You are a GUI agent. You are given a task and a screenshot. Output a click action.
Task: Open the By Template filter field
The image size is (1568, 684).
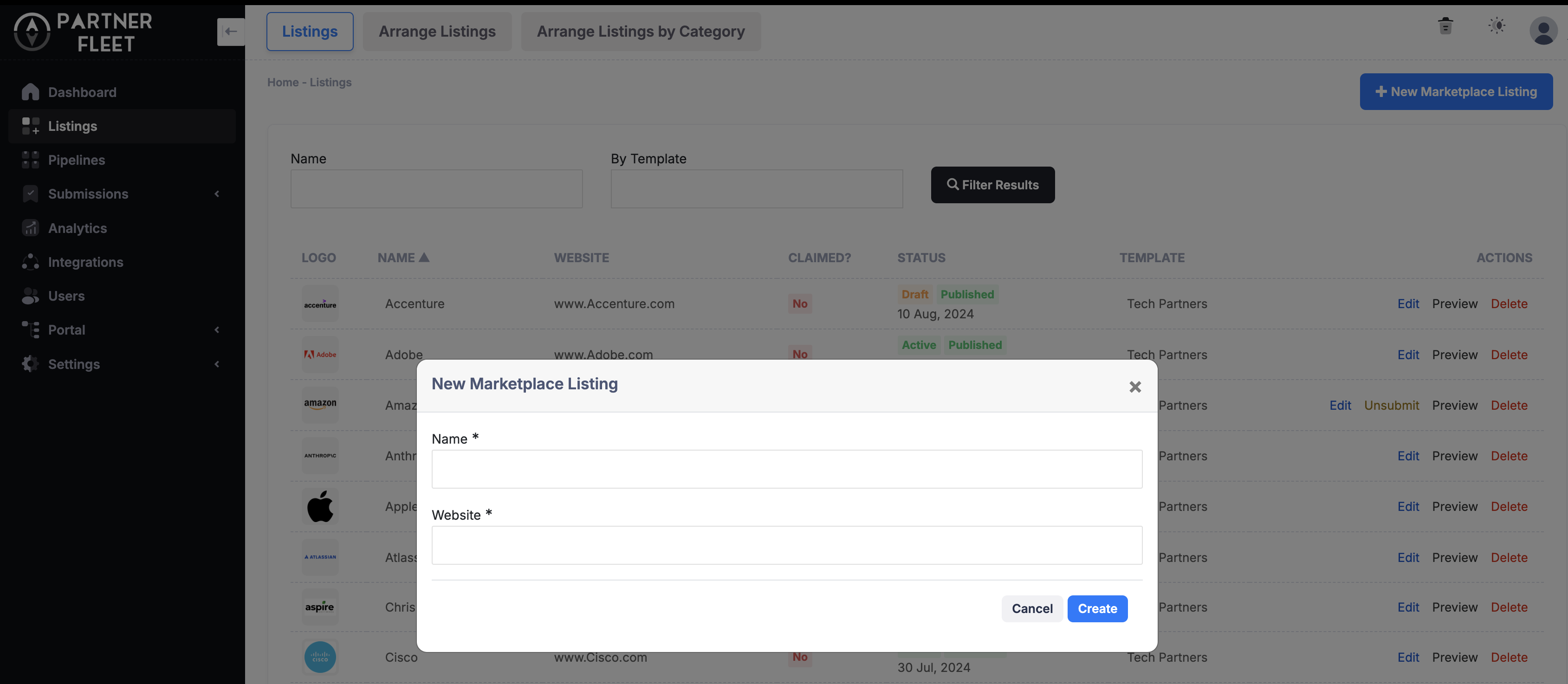click(757, 189)
